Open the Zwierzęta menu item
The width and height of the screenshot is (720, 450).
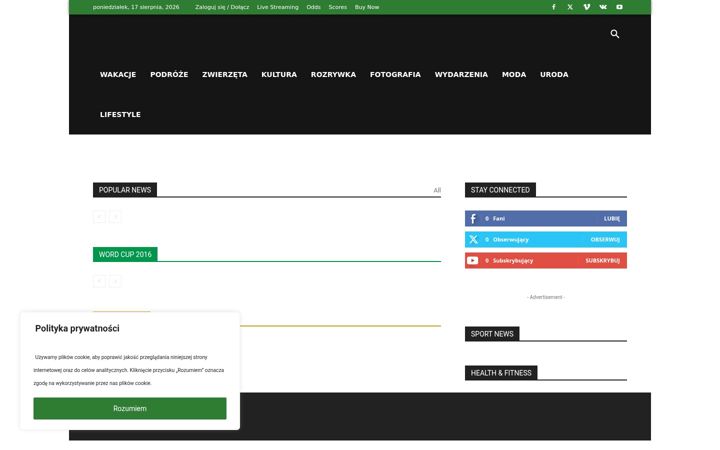225,74
